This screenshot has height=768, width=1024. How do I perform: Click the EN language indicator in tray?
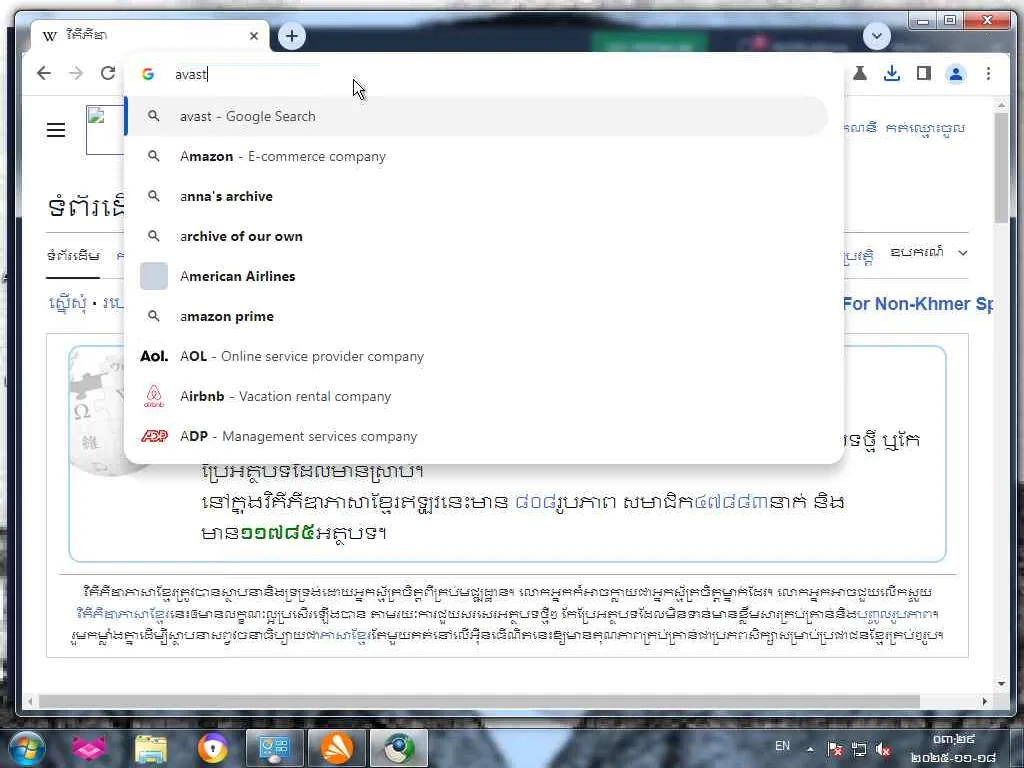click(x=782, y=746)
